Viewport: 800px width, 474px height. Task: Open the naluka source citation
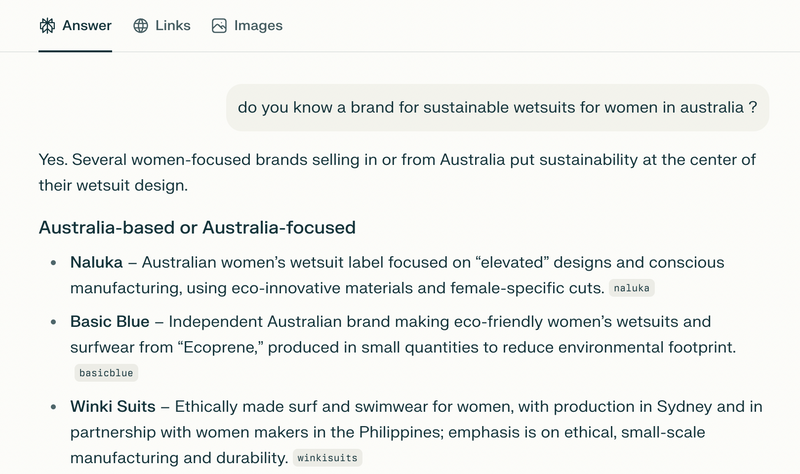click(632, 288)
